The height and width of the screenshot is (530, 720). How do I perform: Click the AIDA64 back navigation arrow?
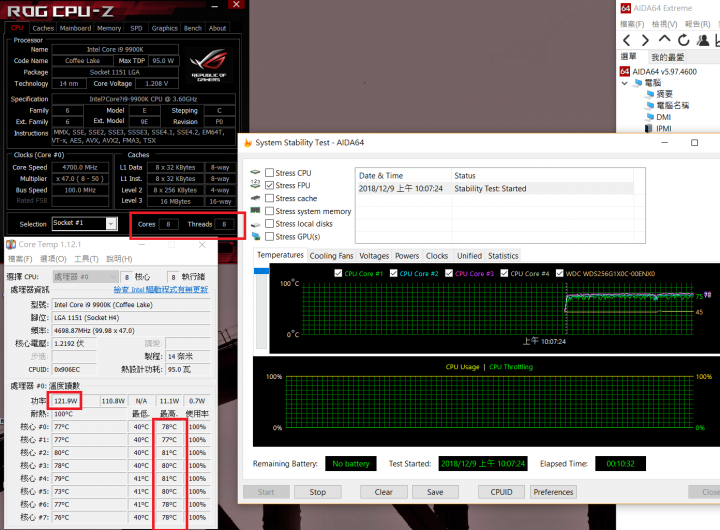pyautogui.click(x=627, y=40)
